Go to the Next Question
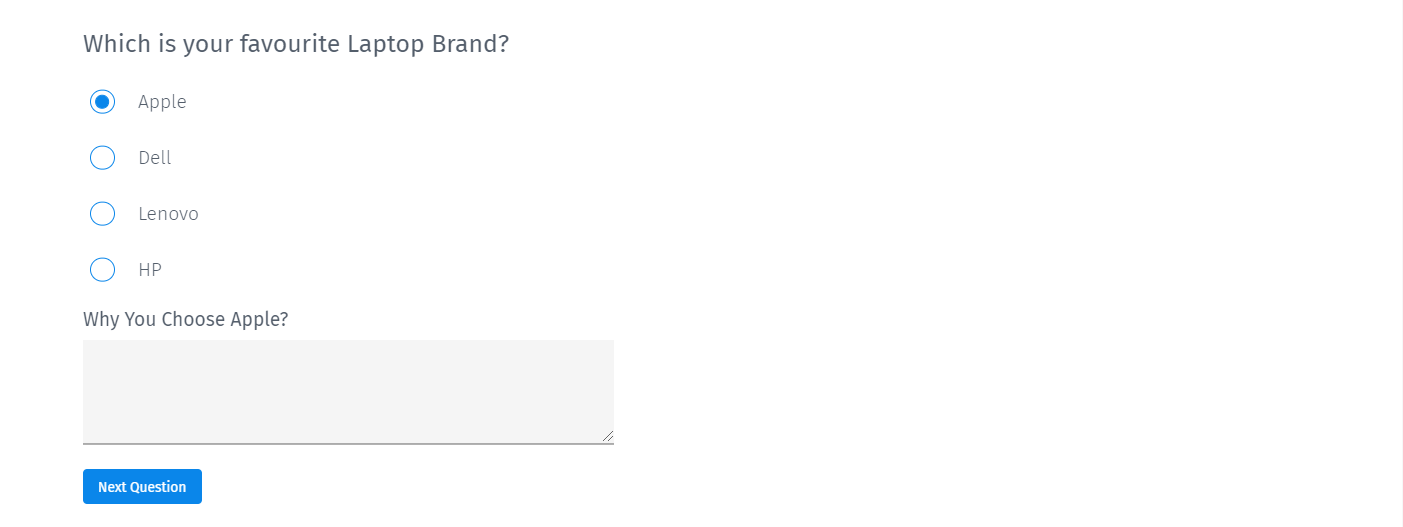 pyautogui.click(x=142, y=487)
